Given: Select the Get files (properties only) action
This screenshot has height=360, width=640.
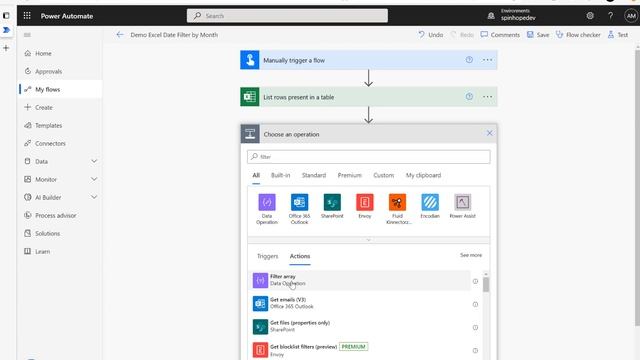Looking at the screenshot, I should (x=361, y=327).
